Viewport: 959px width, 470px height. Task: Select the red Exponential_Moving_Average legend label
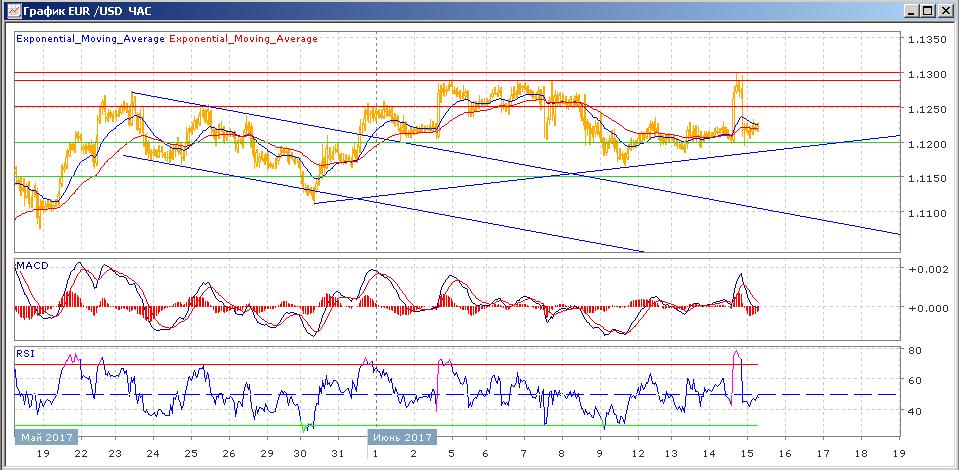[x=244, y=39]
